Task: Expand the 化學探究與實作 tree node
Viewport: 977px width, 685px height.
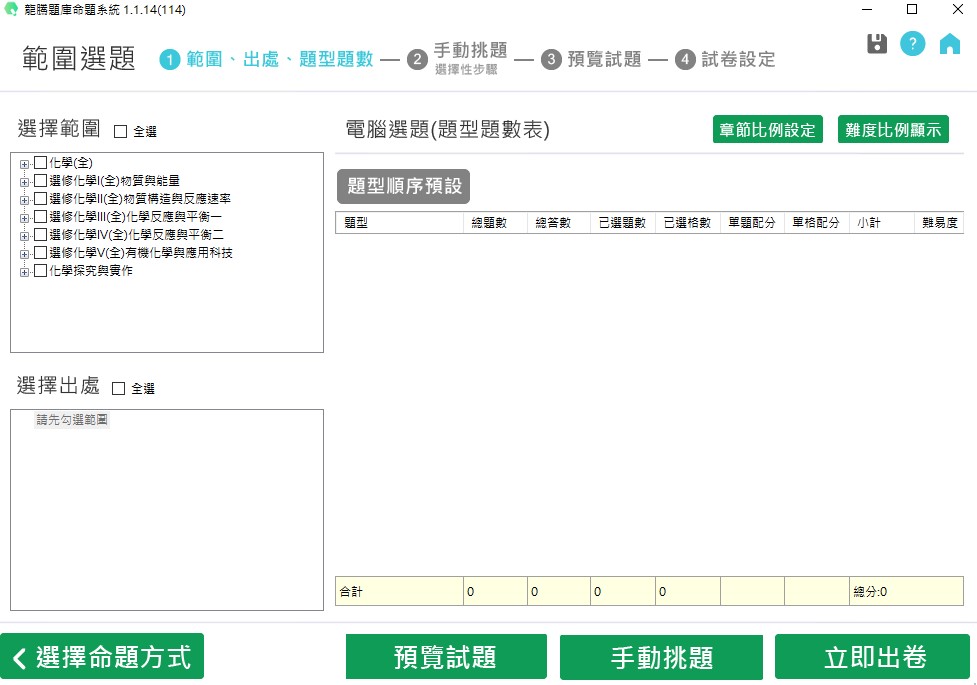Action: (24, 272)
